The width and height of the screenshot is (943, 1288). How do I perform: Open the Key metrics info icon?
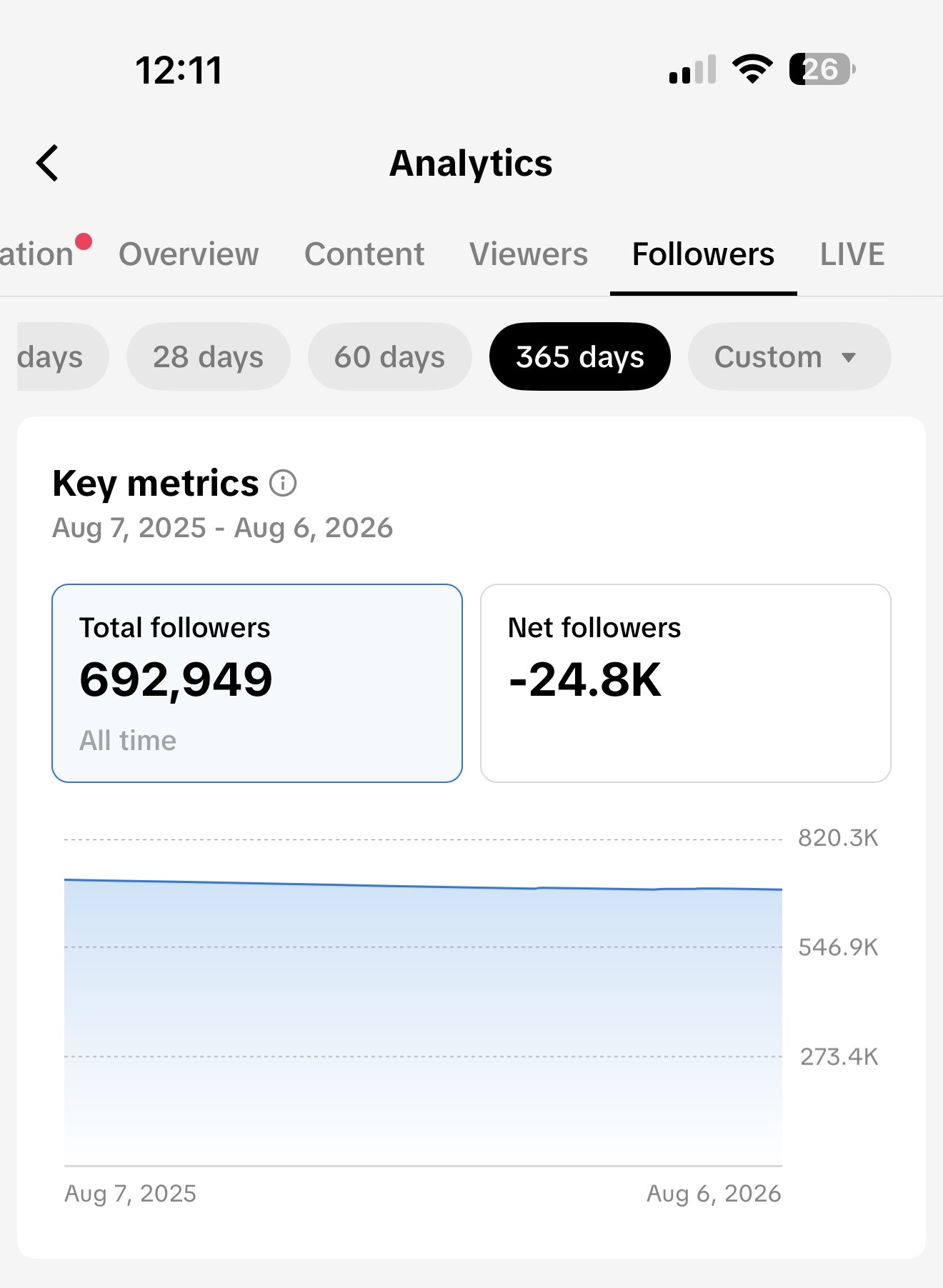(283, 484)
